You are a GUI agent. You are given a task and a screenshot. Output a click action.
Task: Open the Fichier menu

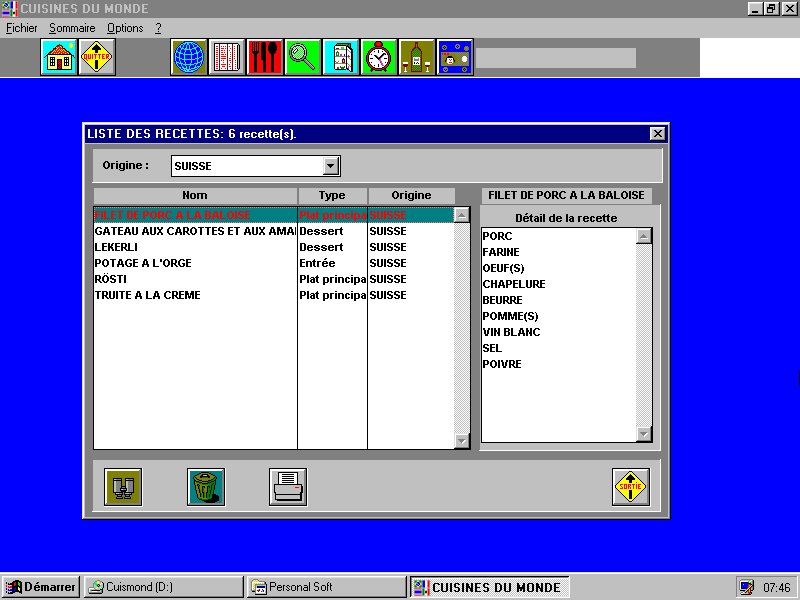point(21,28)
